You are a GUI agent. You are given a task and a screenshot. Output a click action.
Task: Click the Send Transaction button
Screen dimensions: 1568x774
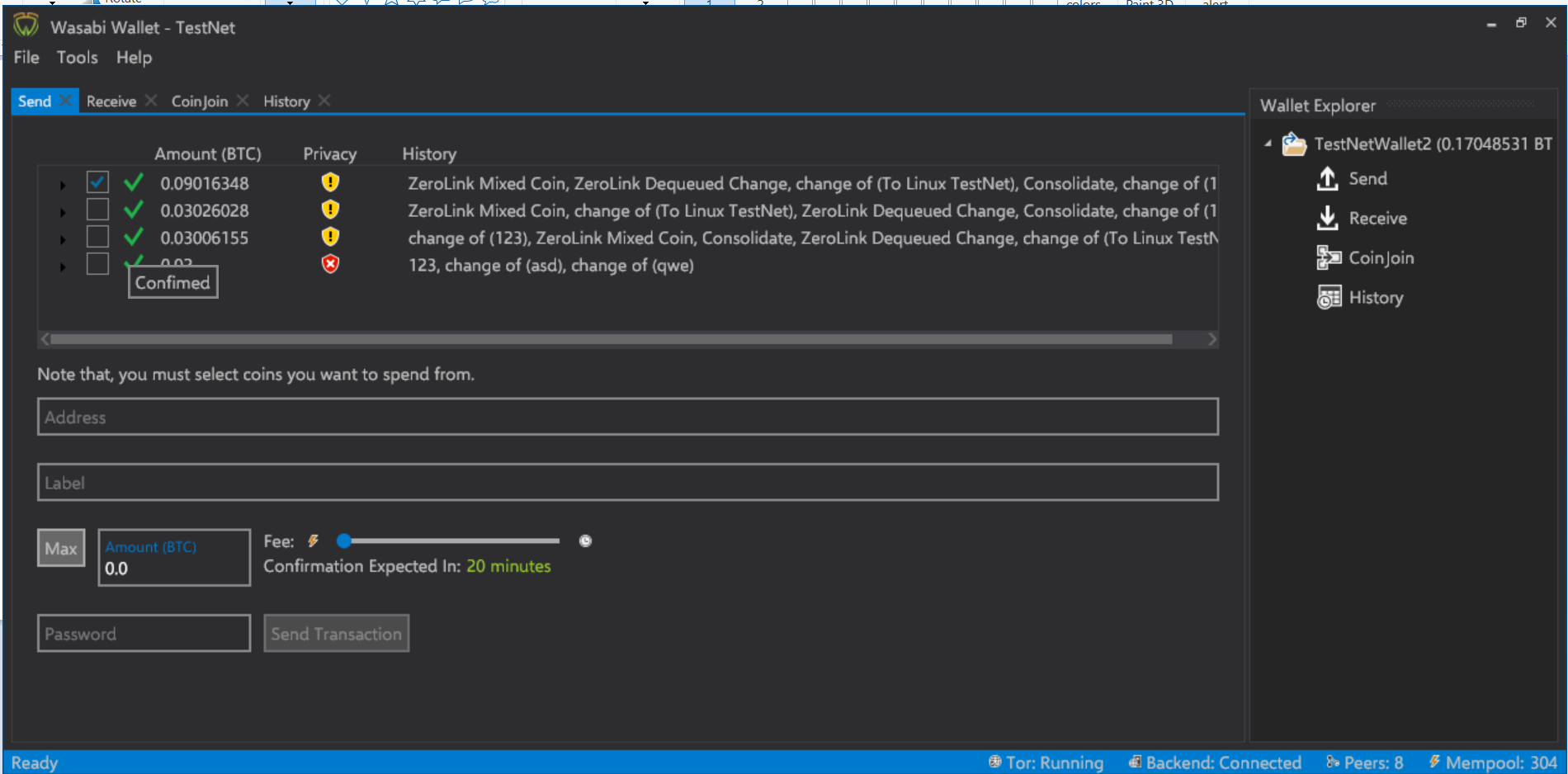[336, 633]
